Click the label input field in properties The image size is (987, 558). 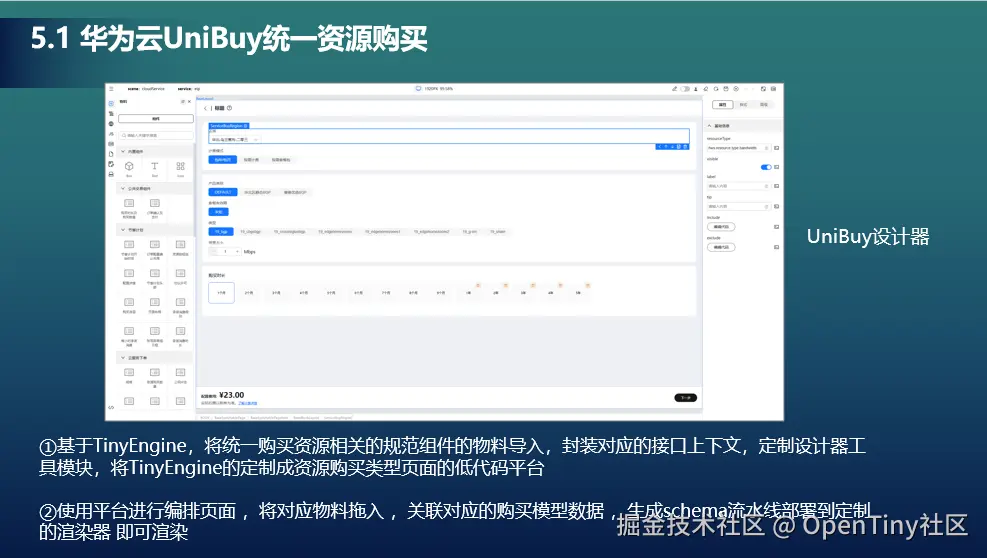[738, 186]
